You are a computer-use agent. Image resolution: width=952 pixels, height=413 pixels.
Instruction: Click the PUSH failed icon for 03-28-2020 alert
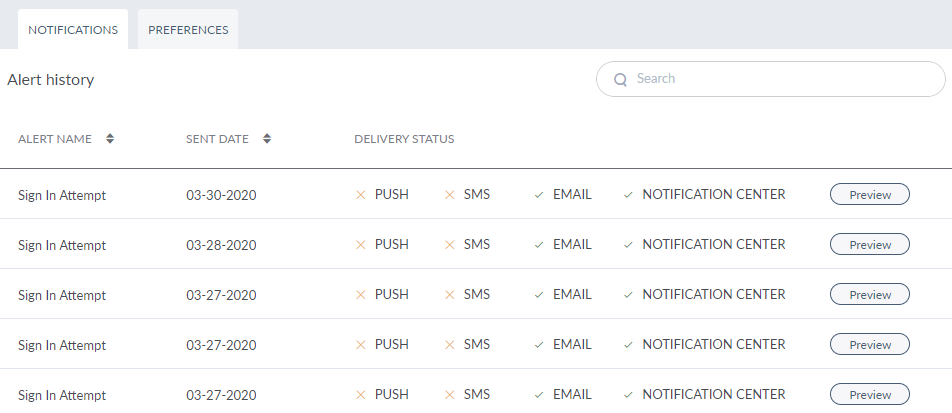tap(361, 245)
